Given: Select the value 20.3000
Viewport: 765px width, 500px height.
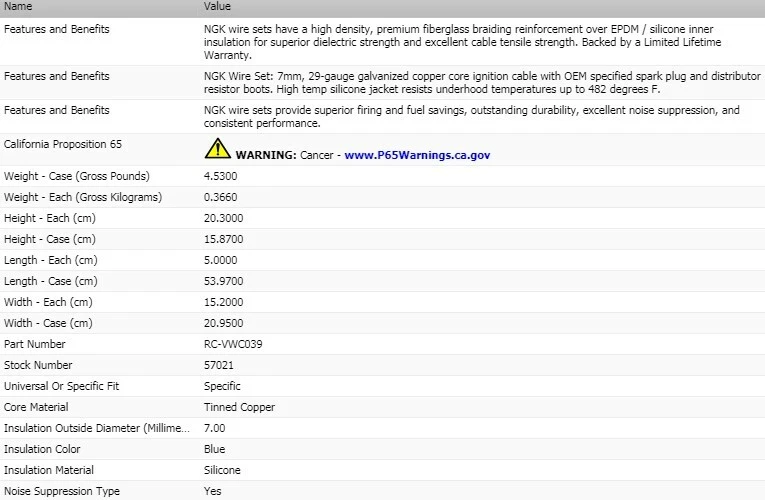Looking at the screenshot, I should [x=223, y=218].
